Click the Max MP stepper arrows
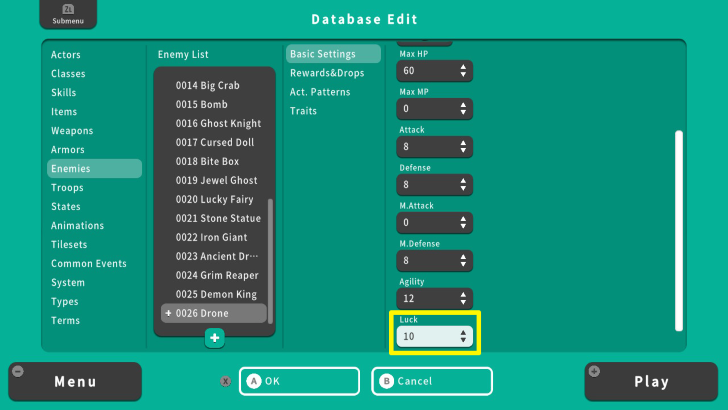The height and width of the screenshot is (410, 728). pos(463,109)
